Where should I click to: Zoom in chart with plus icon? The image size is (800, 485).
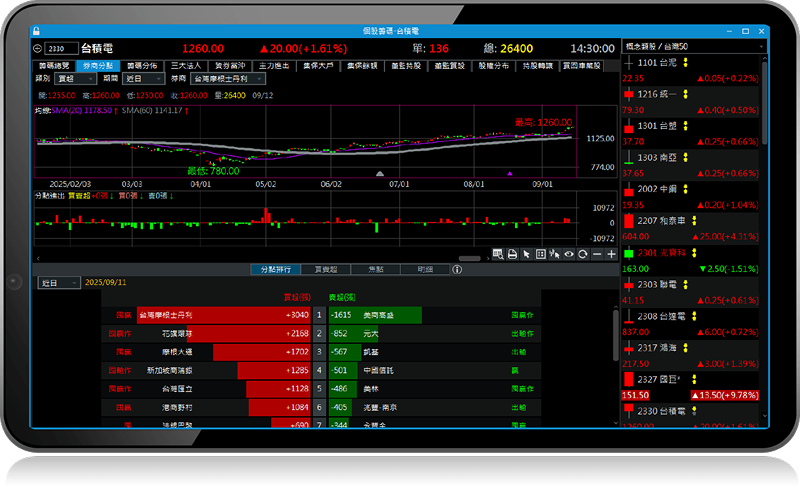611,254
